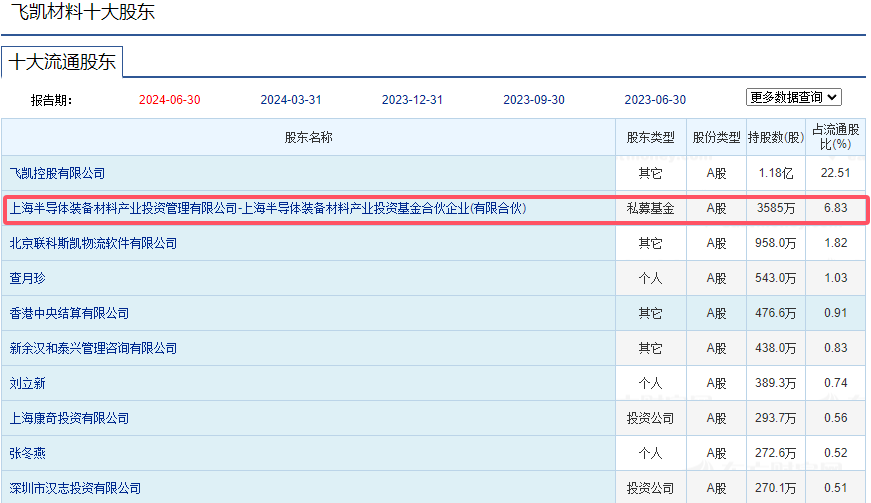This screenshot has width=871, height=503.
Task: Click the 0.74 percentage cell
Action: (835, 383)
